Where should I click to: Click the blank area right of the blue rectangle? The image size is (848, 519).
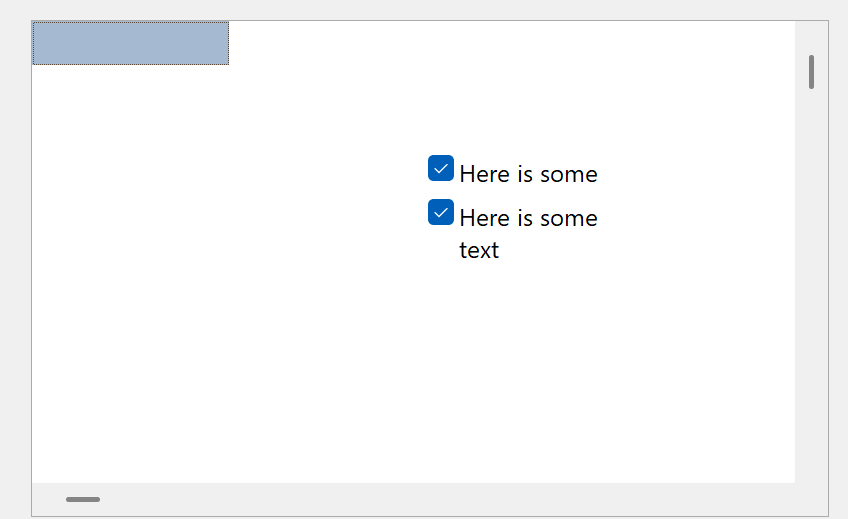(x=500, y=43)
